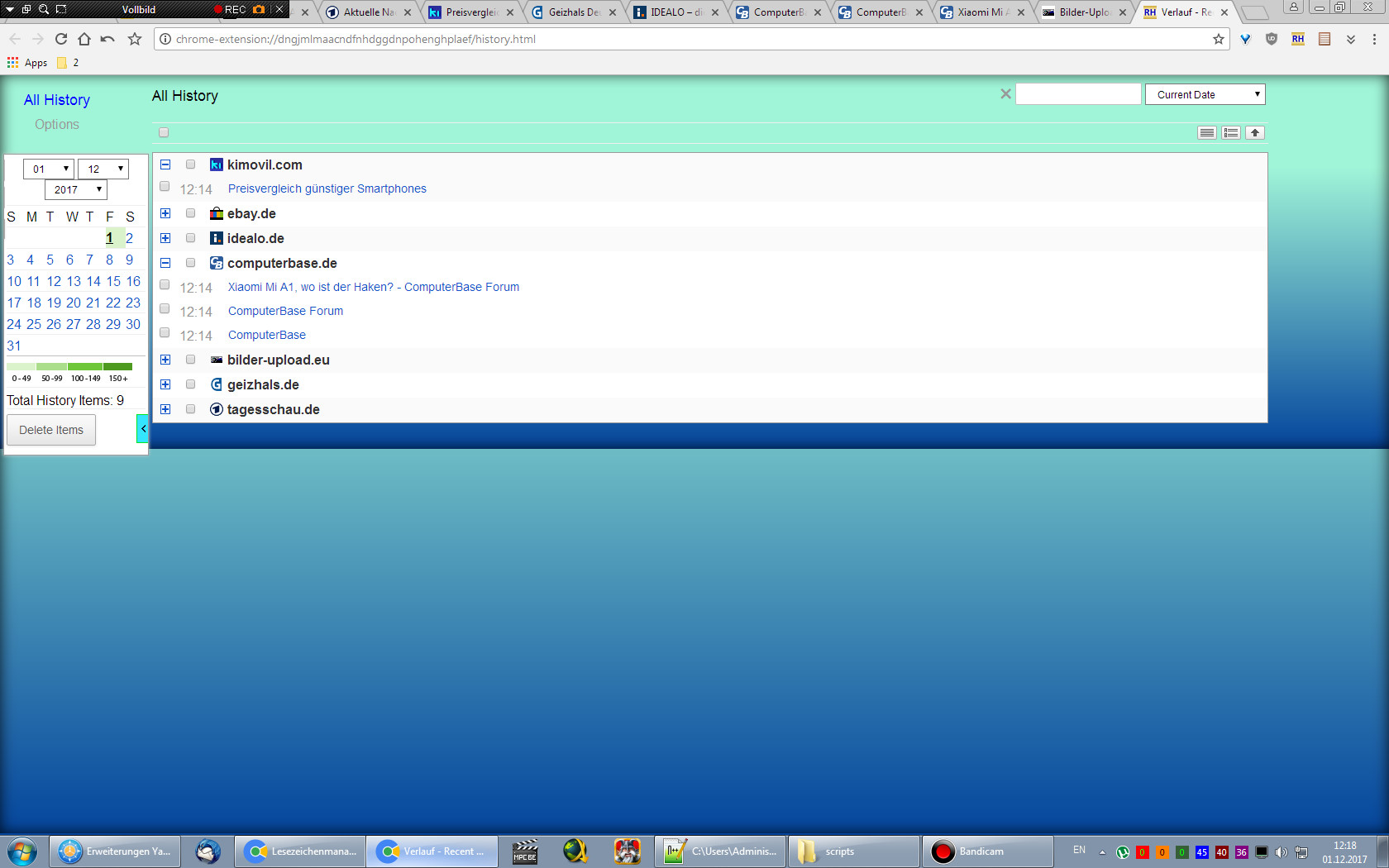
Task: Open the RH extension icon in toolbar
Action: [1298, 39]
